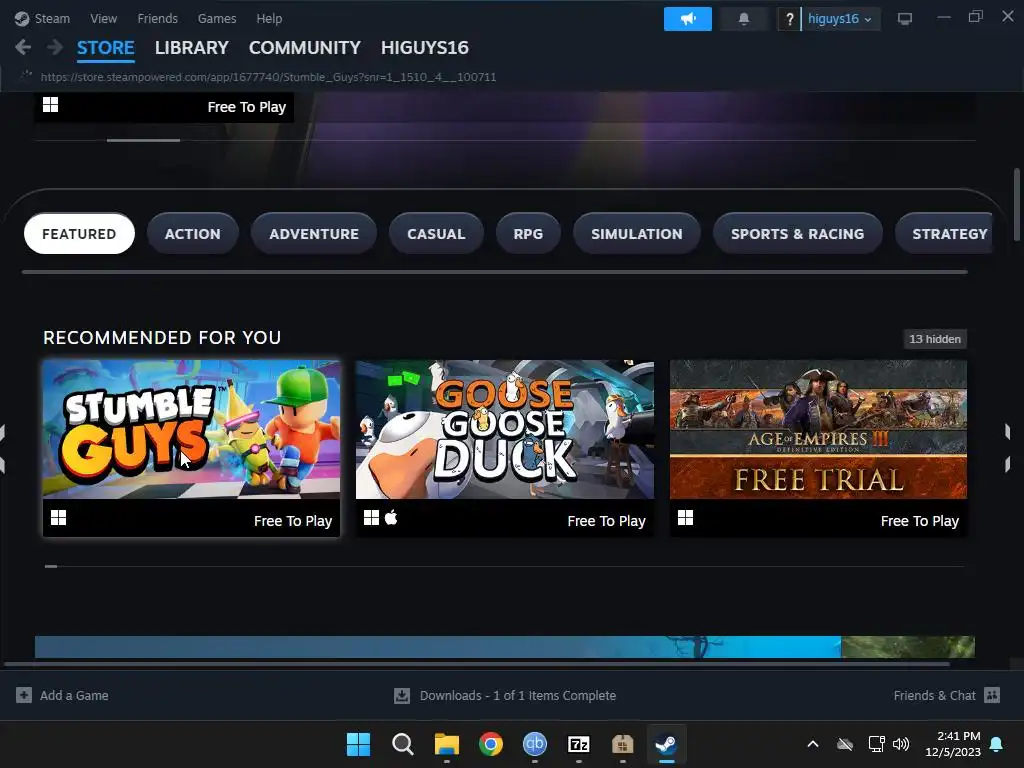Click the question mark help icon
The image size is (1024, 768).
click(789, 19)
